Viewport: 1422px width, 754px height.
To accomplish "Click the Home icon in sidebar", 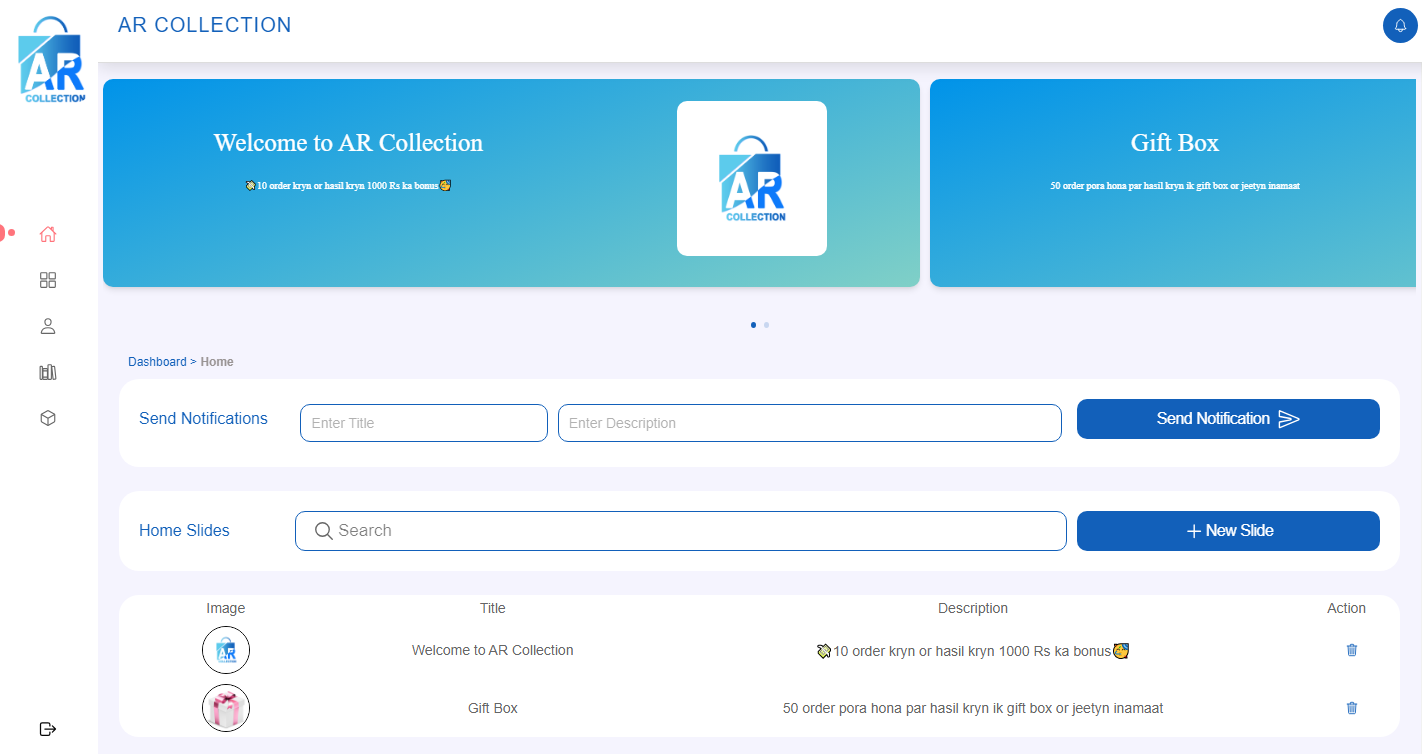I will [x=47, y=235].
